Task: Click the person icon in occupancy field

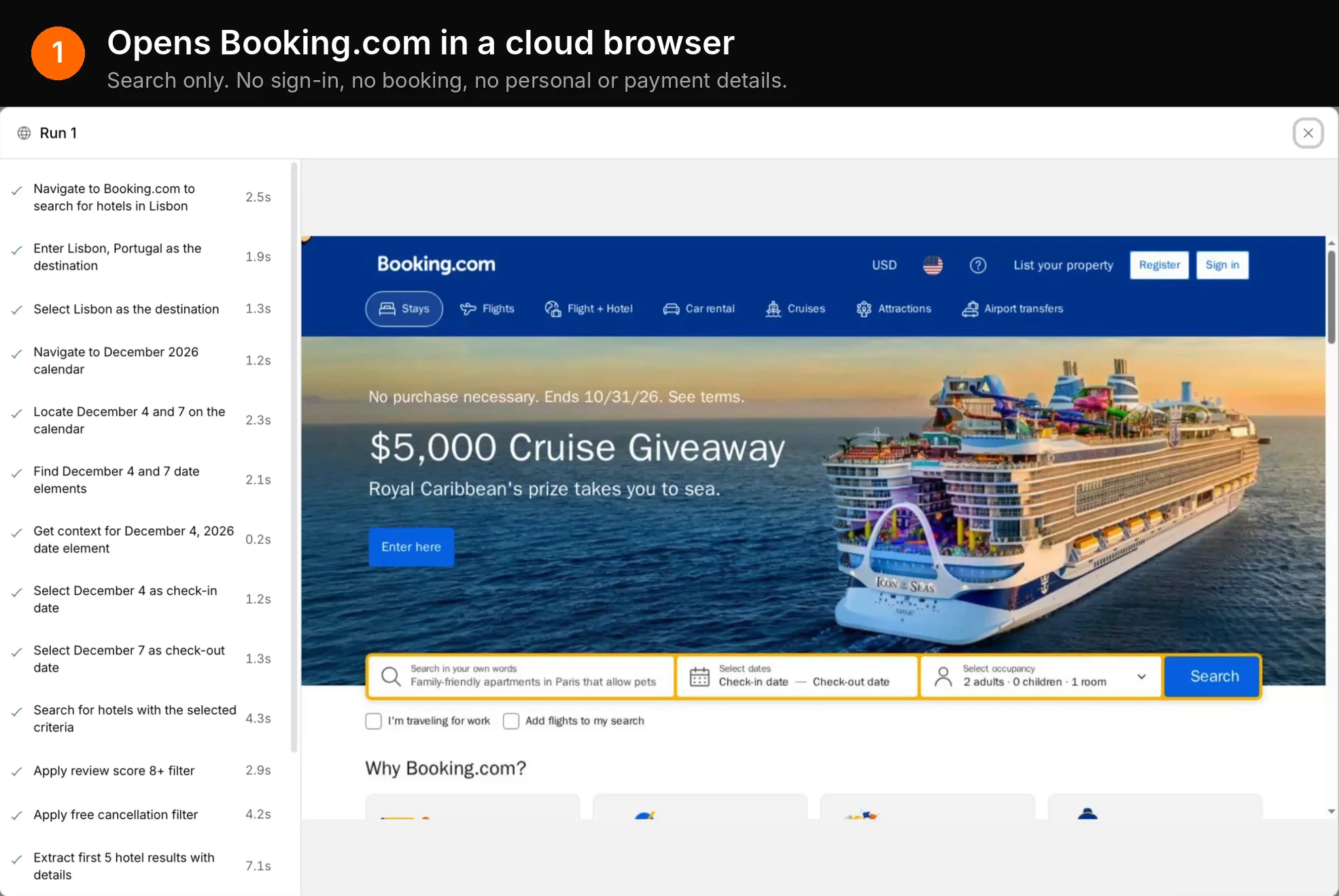Action: 943,676
